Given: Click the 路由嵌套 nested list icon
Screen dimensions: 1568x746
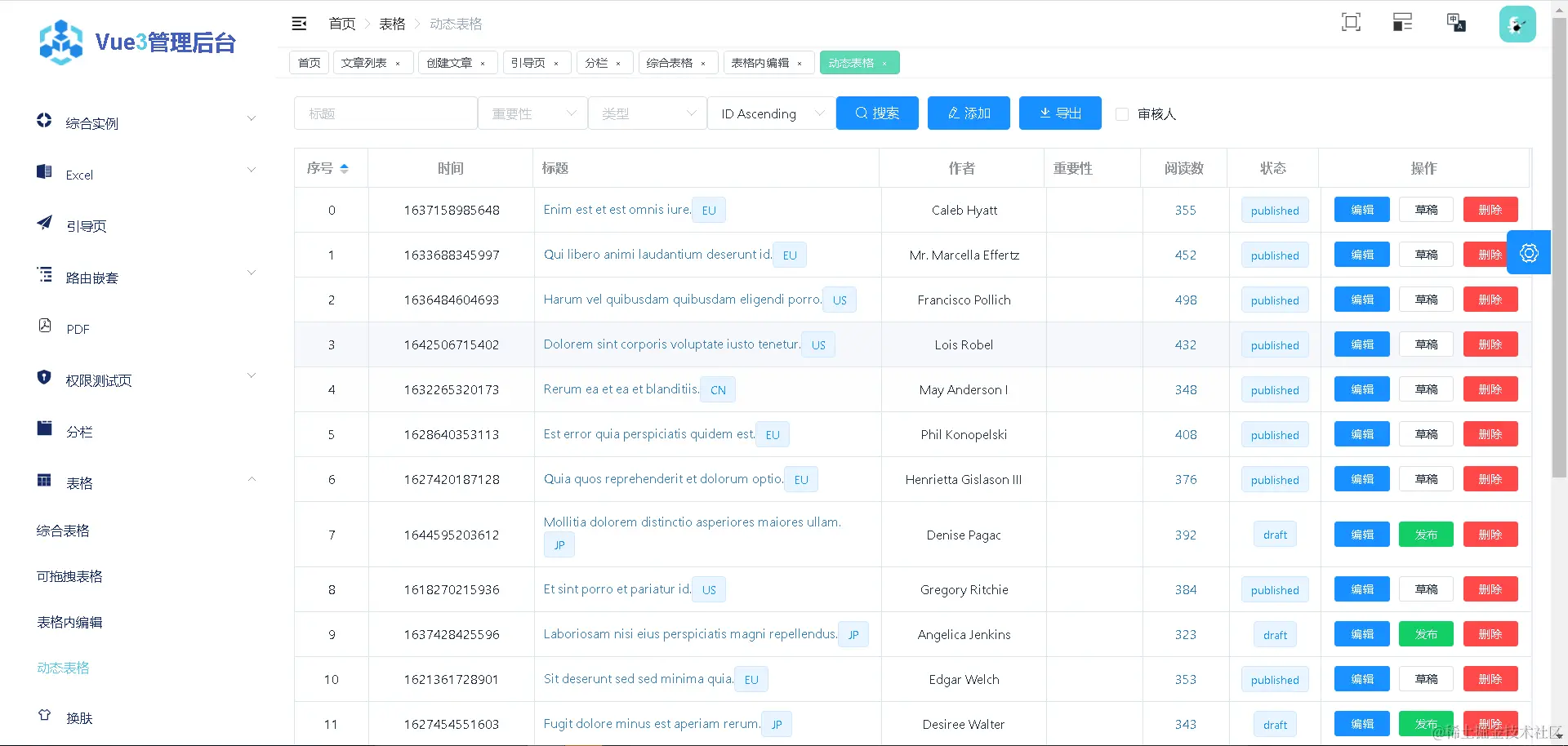Looking at the screenshot, I should (44, 274).
